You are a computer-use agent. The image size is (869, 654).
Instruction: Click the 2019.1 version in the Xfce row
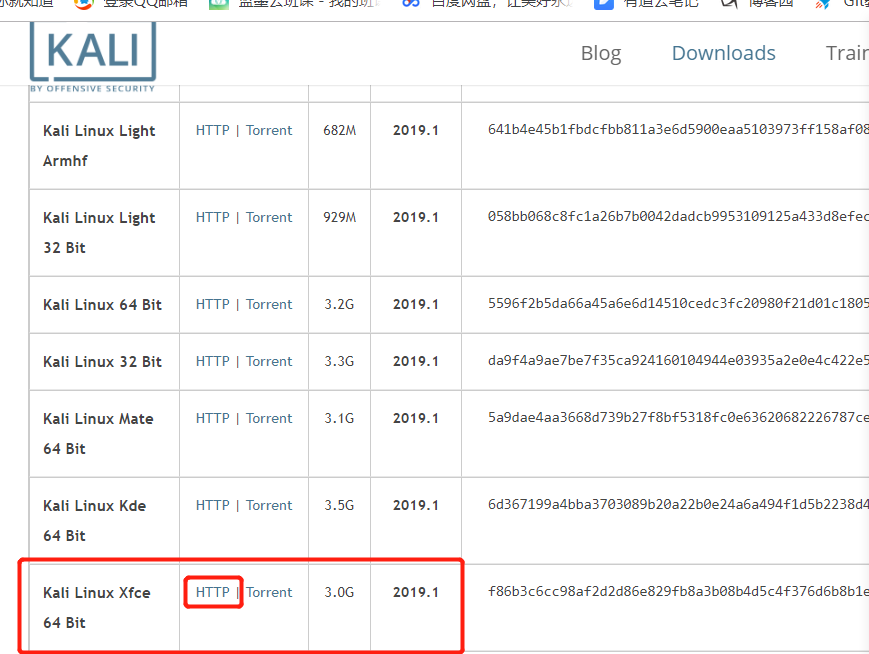tap(416, 592)
